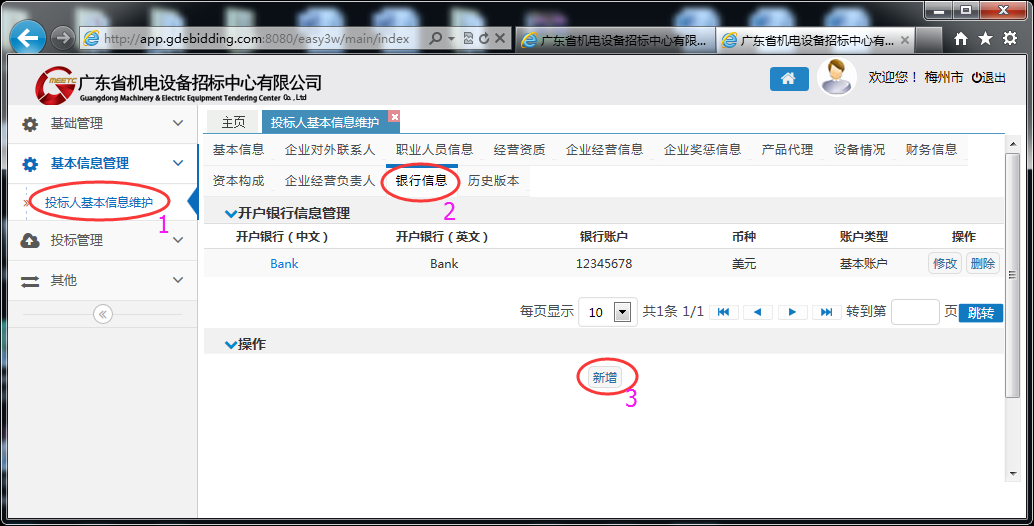Open the 银行信息 tab

pos(421,180)
